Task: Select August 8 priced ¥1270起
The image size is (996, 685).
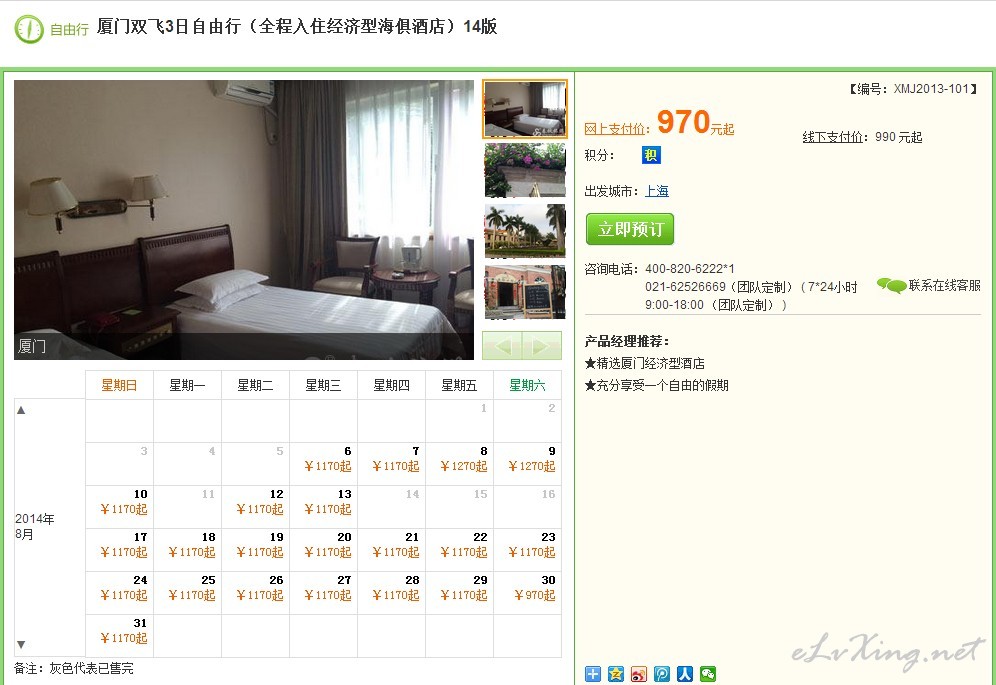Action: coord(460,459)
